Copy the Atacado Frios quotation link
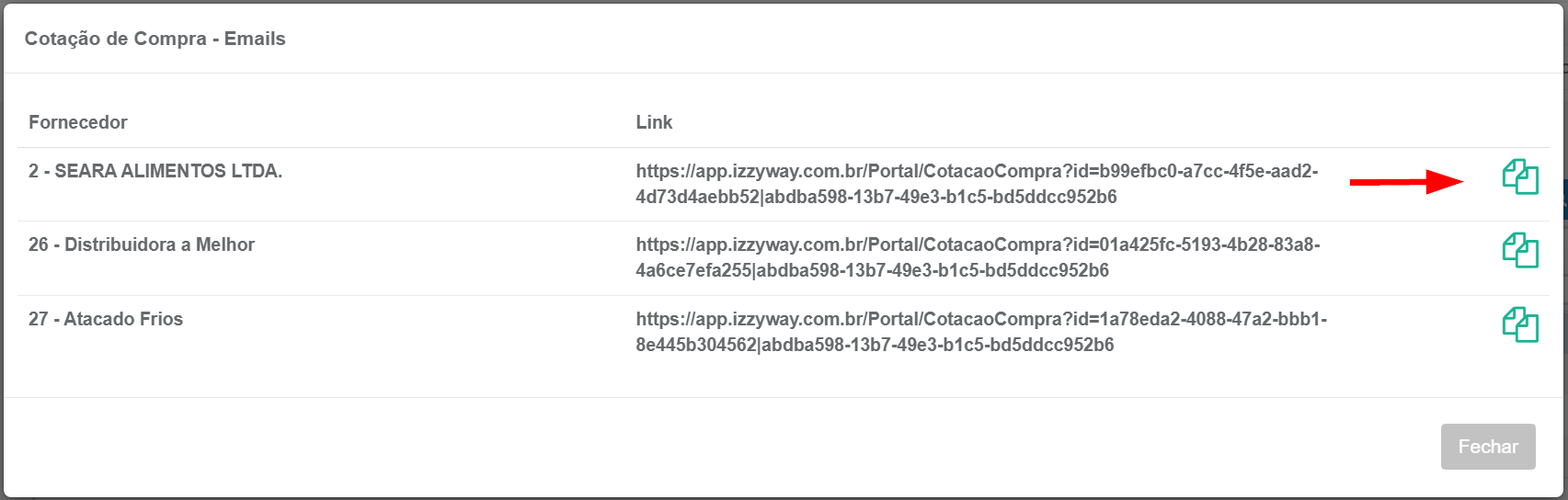The image size is (1568, 500). (1520, 324)
